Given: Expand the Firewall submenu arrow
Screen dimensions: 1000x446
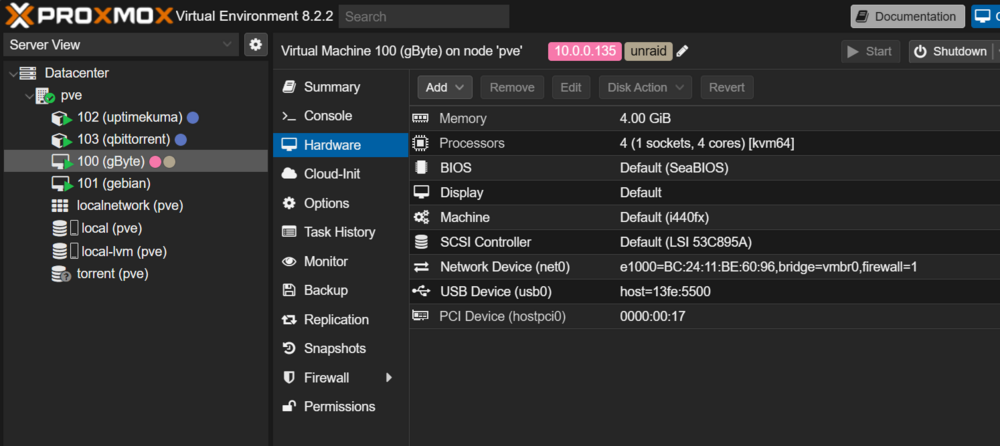Looking at the screenshot, I should click(388, 378).
